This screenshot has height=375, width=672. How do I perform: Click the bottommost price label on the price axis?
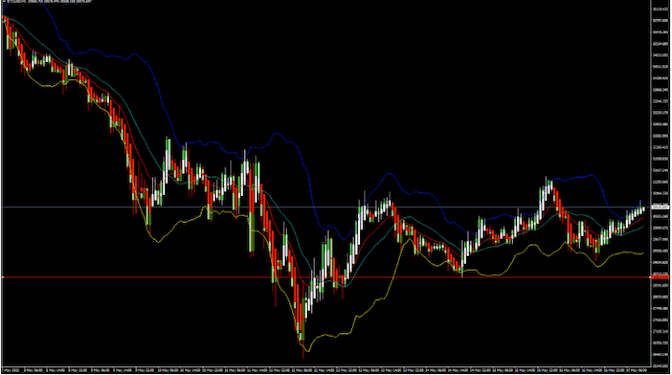[x=660, y=366]
